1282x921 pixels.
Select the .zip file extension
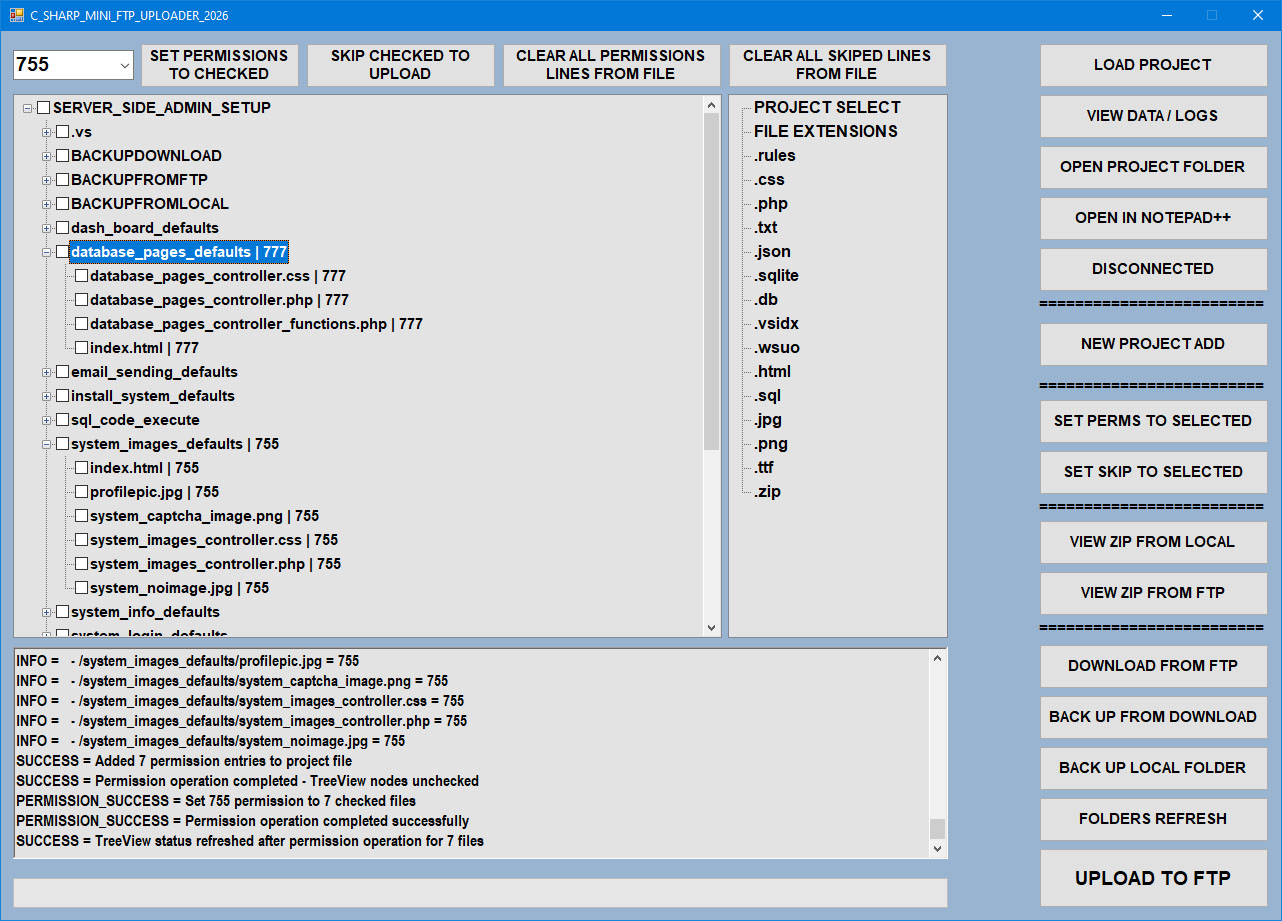tap(767, 492)
